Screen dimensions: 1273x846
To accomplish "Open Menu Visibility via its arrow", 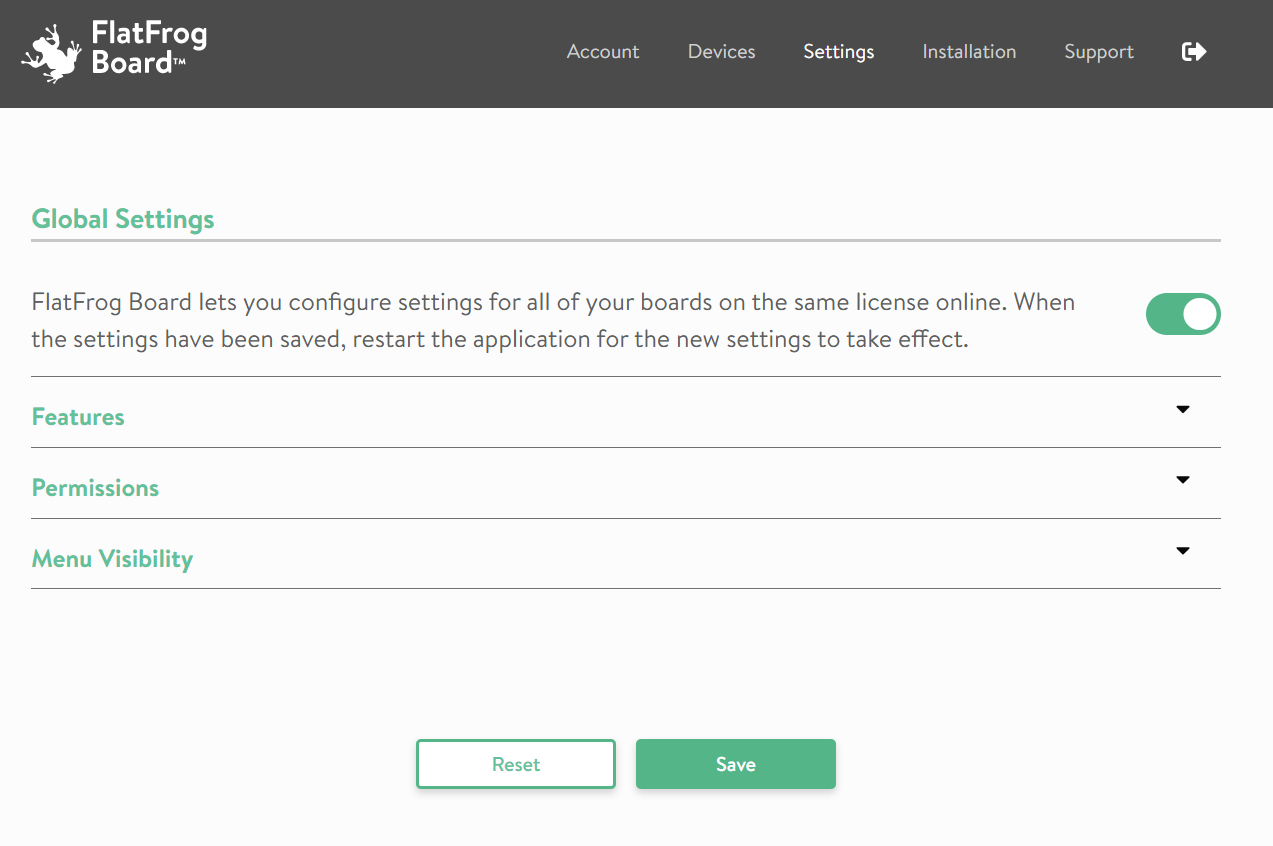I will click(x=1183, y=551).
